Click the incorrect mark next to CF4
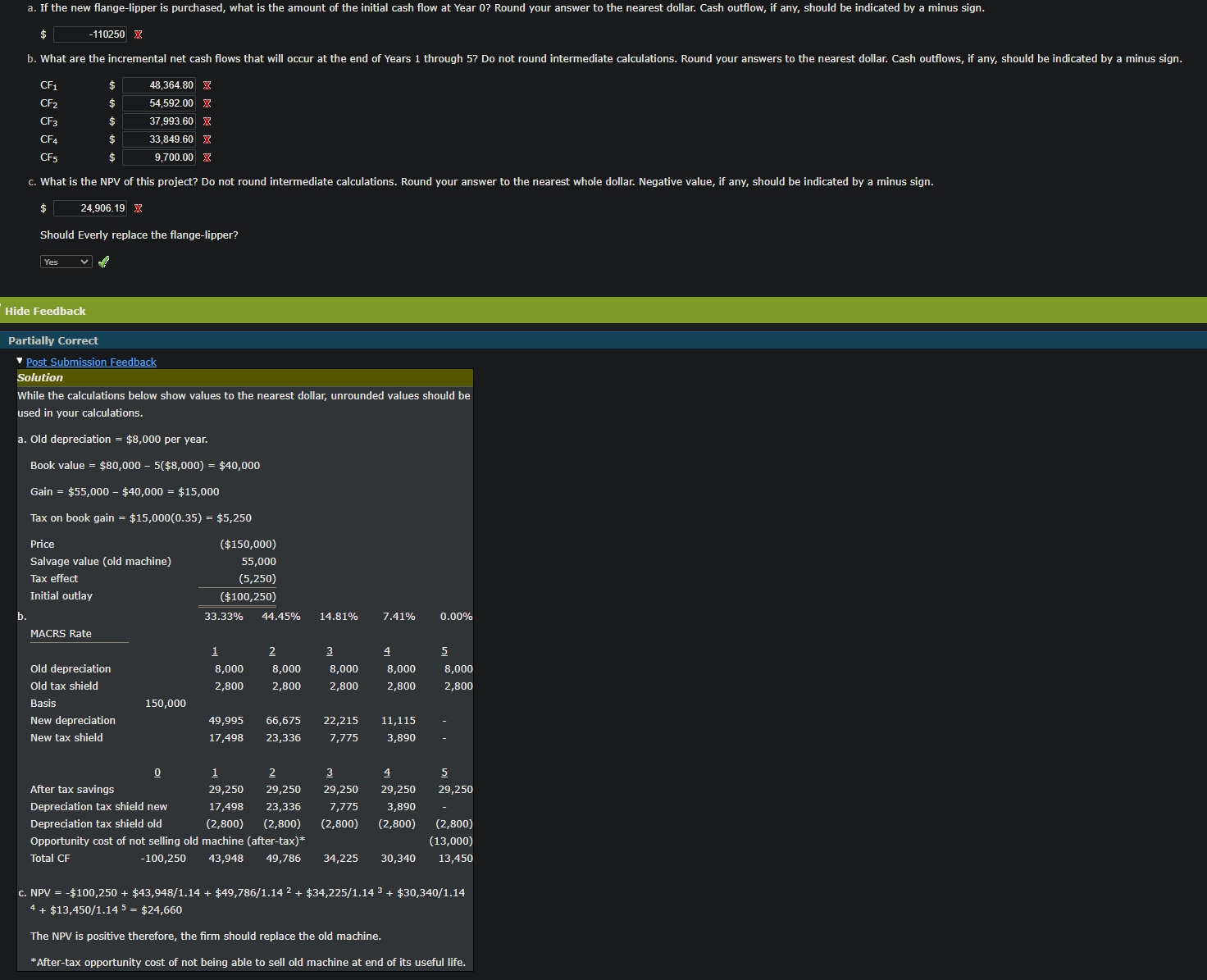 (x=207, y=139)
